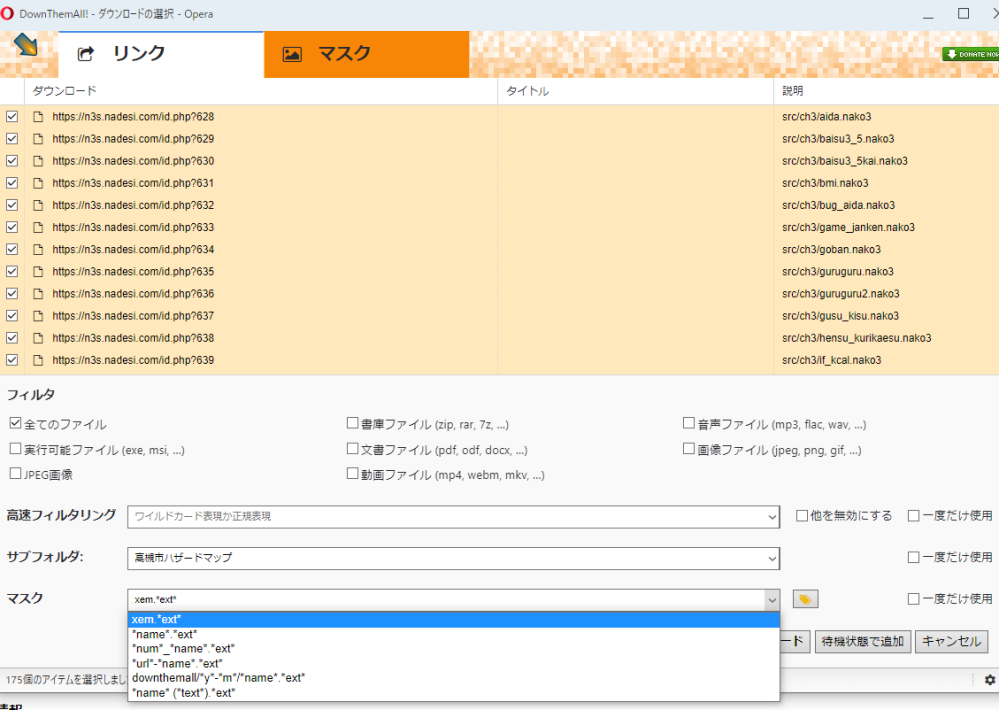Enable 動画ファイル filter checkbox
Image resolution: width=999 pixels, height=710 pixels.
[x=352, y=474]
